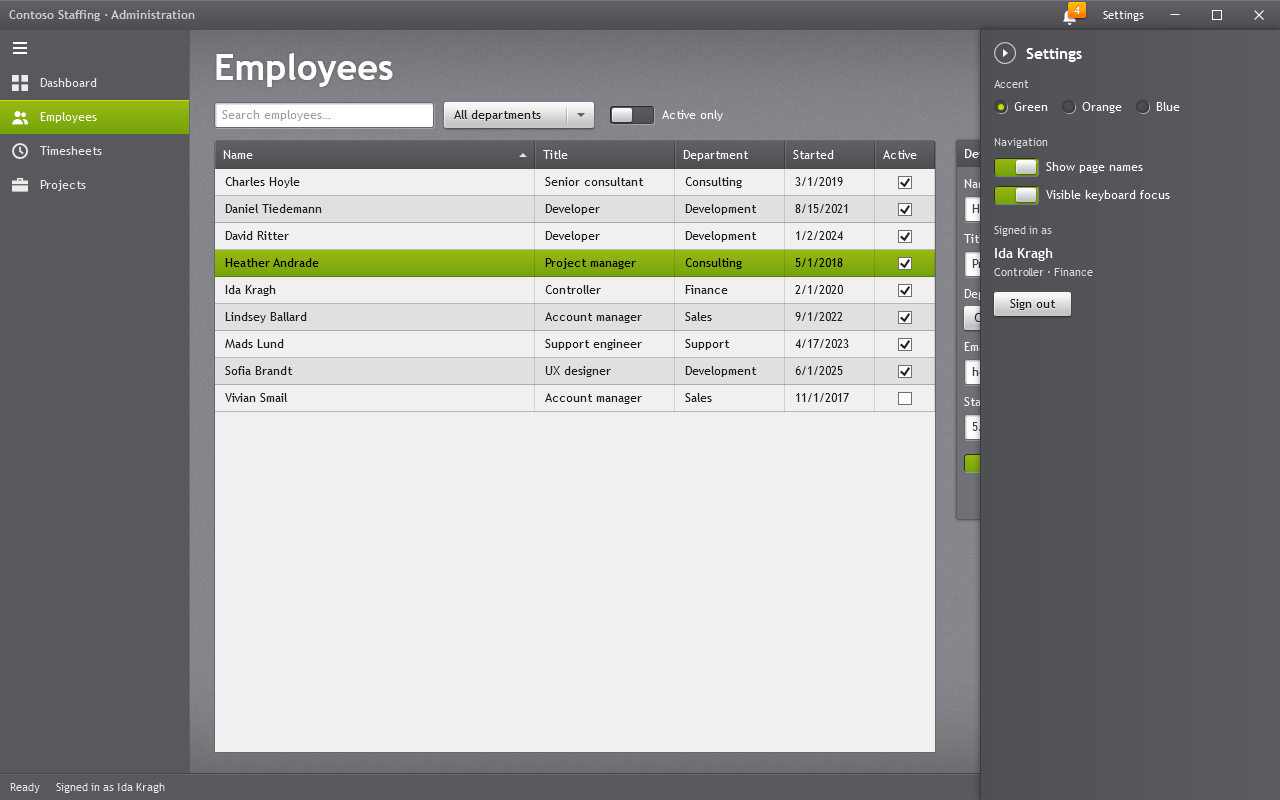Screen dimensions: 1280x800
Task: Uncheck Active for Mads Lund
Action: point(905,345)
